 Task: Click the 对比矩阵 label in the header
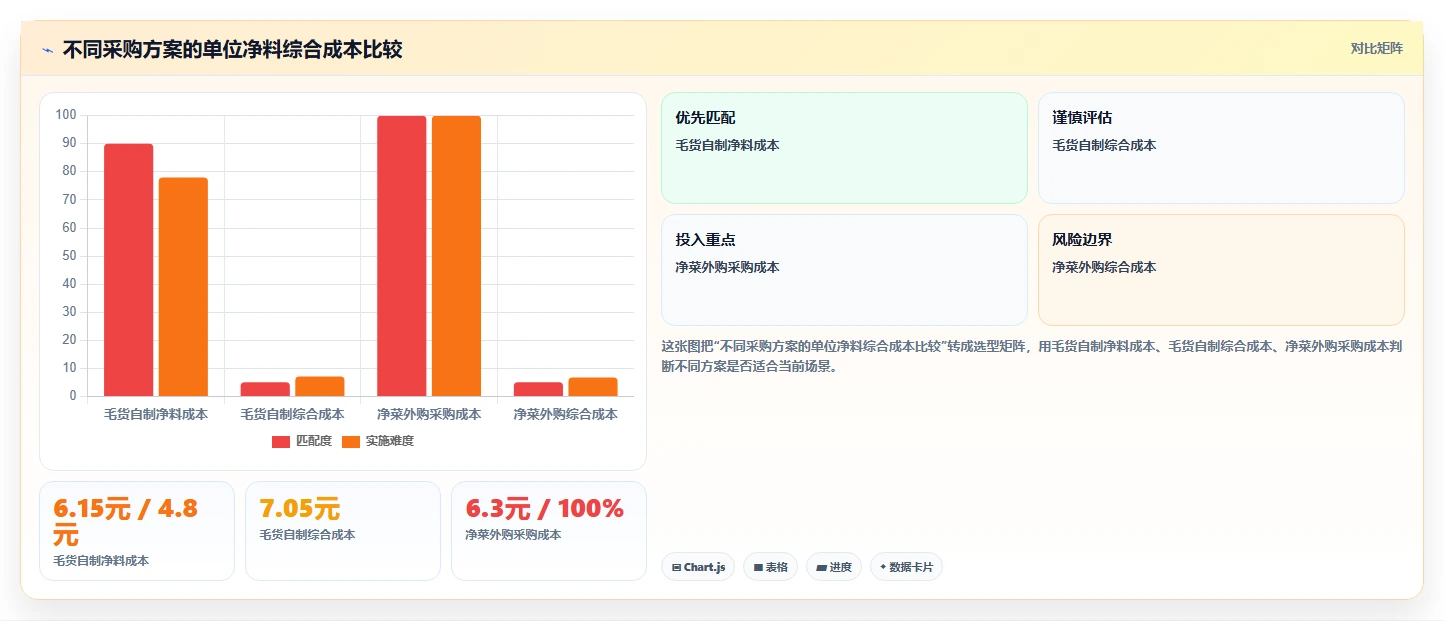1376,49
